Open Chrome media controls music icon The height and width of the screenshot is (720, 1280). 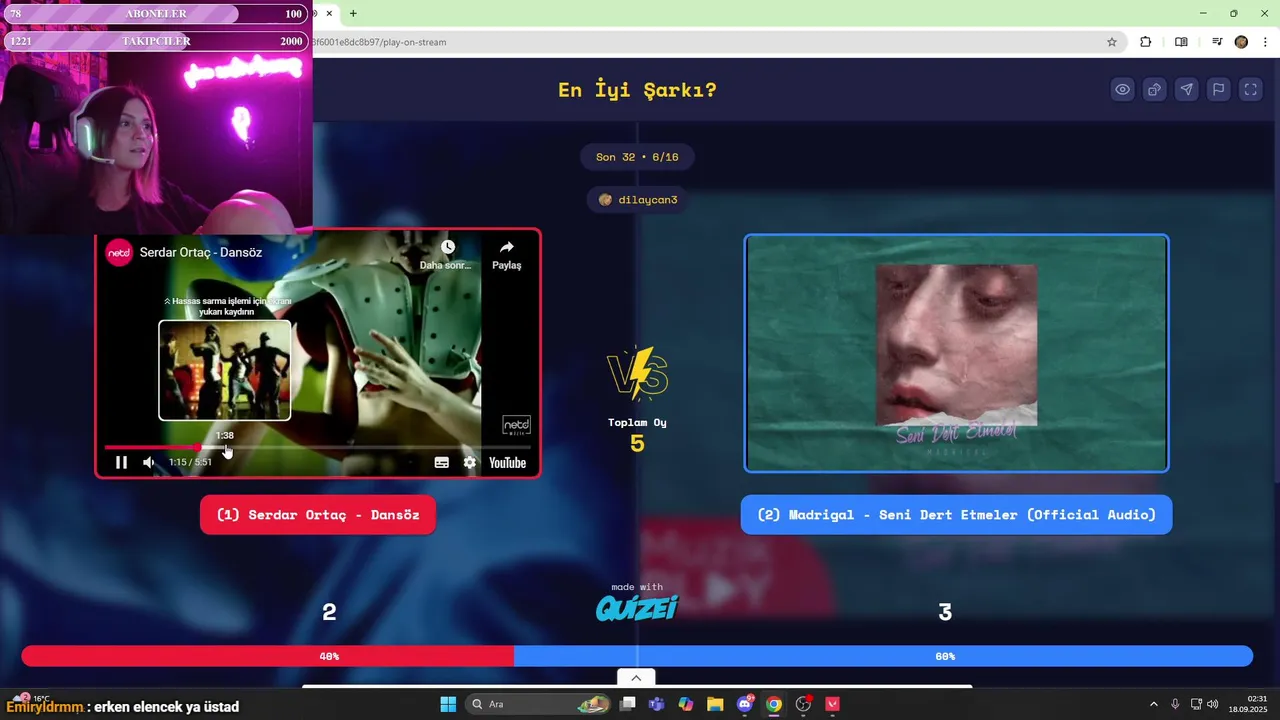pyautogui.click(x=1217, y=42)
